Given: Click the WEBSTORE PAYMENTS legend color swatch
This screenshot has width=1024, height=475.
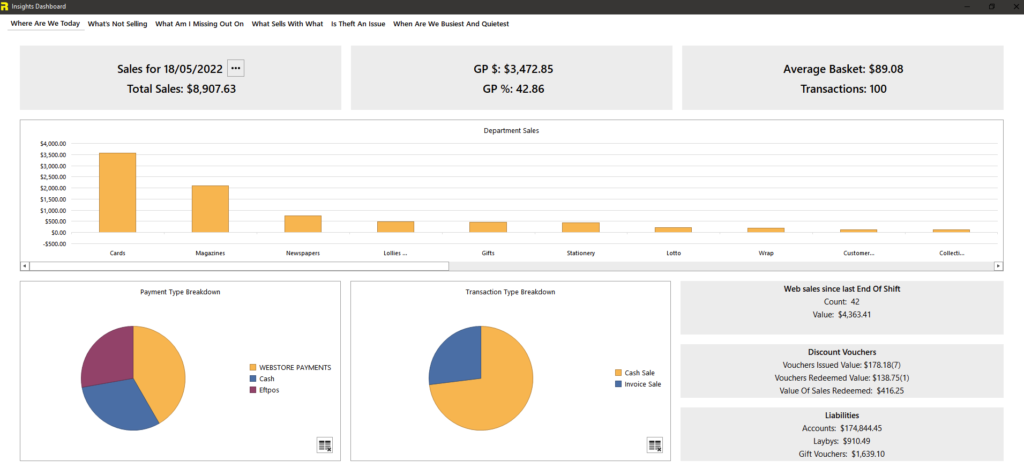Looking at the screenshot, I should coord(251,367).
